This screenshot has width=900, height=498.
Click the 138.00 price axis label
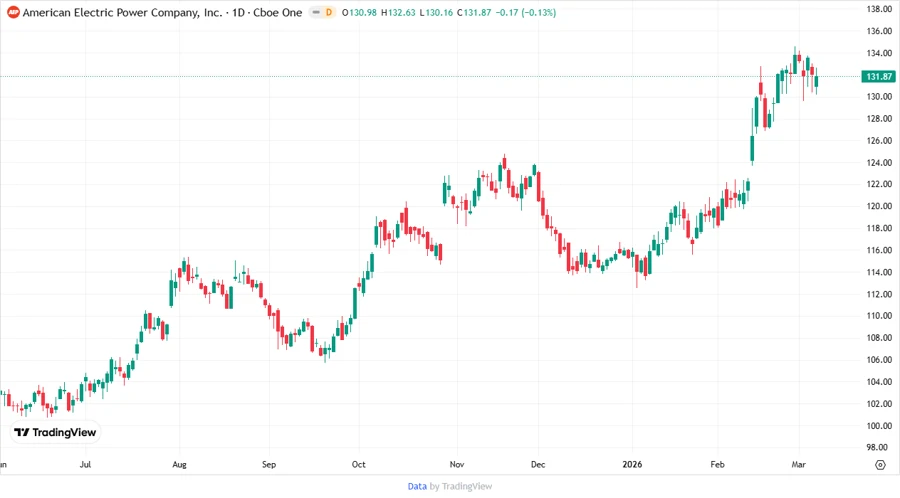click(x=879, y=9)
